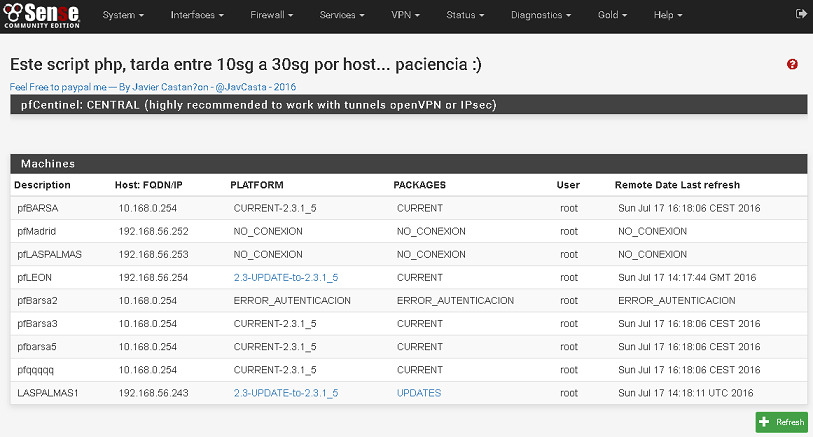Click pfLASPALMAS's NO_CONEXION packages cell
The width and height of the screenshot is (813, 437).
pyautogui.click(x=431, y=255)
